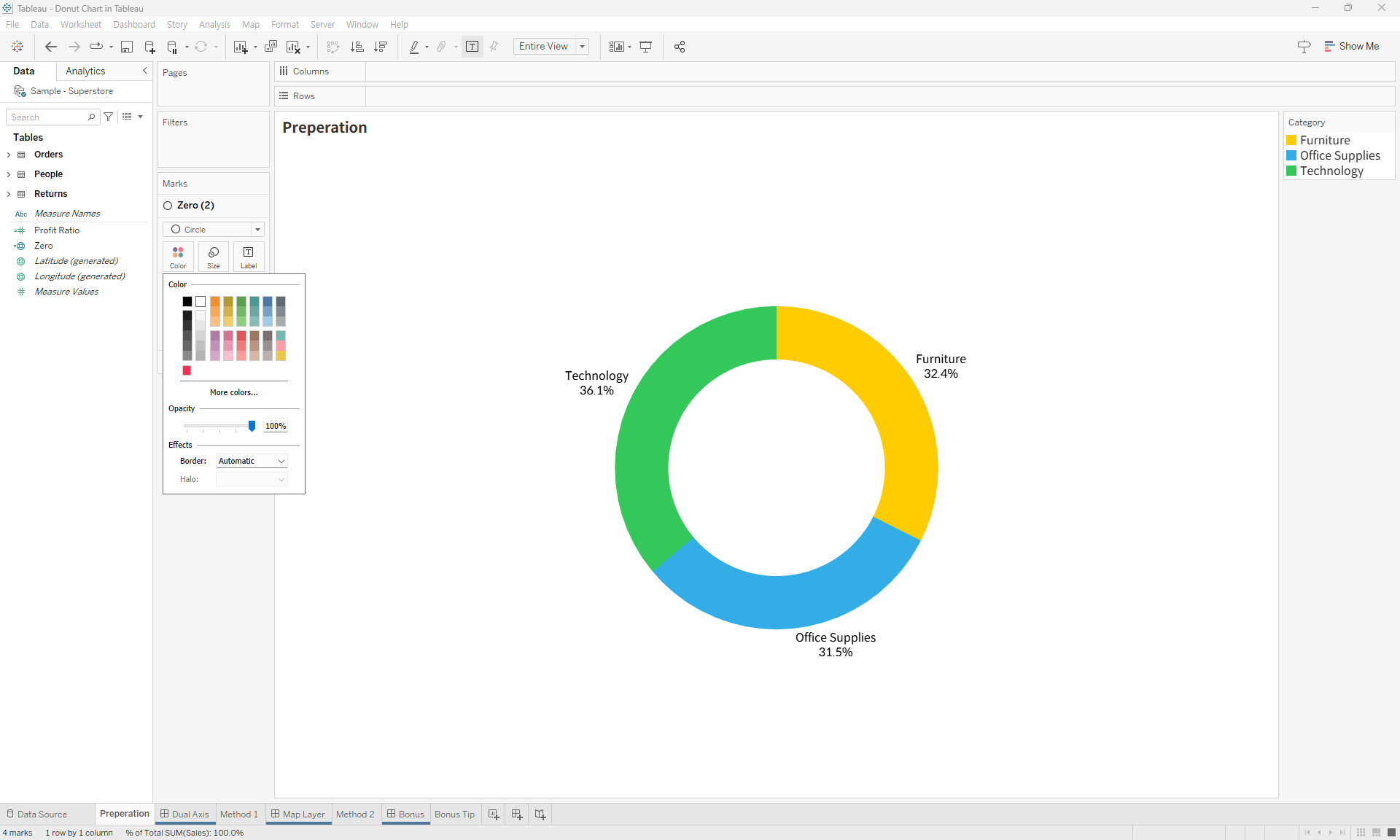Enter Presentation Mode from the toolbar
The image size is (1400, 840).
point(646,47)
